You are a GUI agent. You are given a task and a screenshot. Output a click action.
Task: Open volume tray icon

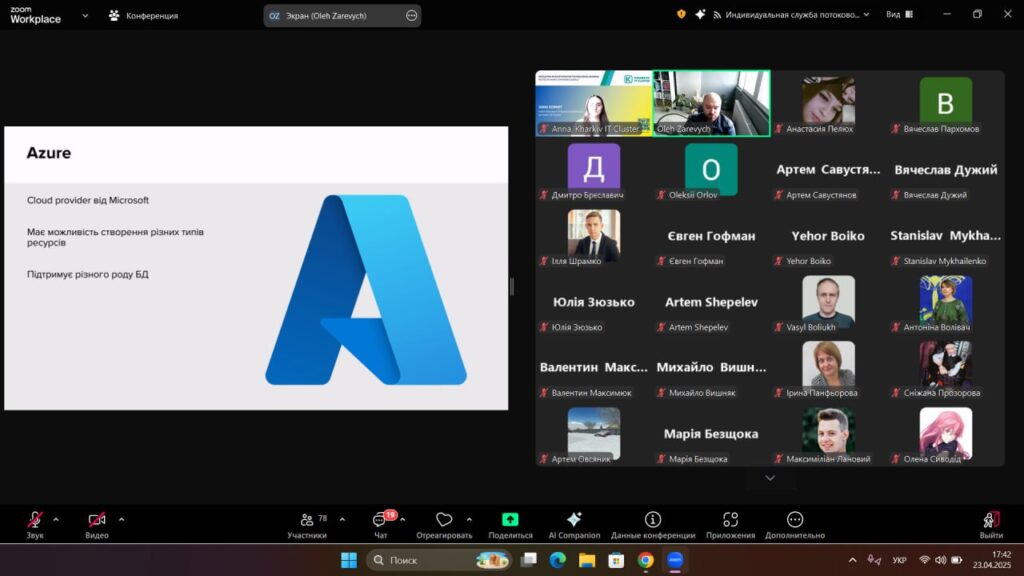[x=940, y=560]
